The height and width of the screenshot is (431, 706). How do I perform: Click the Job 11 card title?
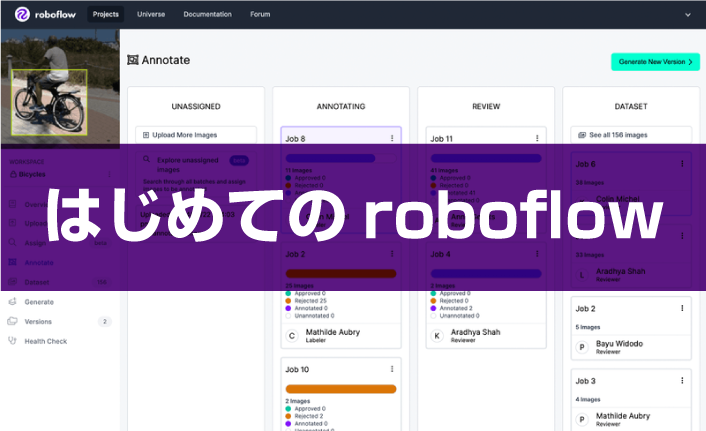point(442,139)
